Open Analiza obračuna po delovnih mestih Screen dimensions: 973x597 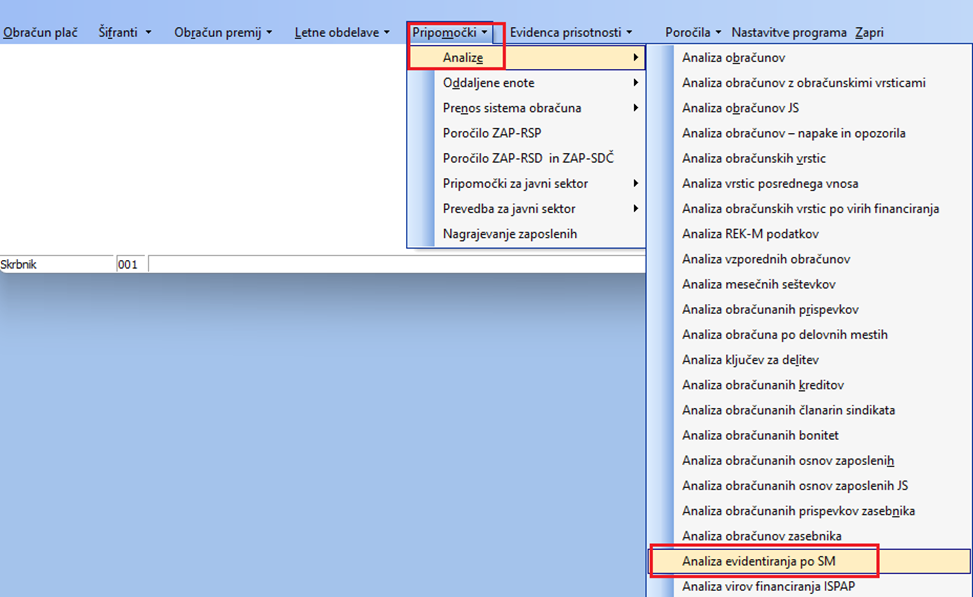coord(809,334)
